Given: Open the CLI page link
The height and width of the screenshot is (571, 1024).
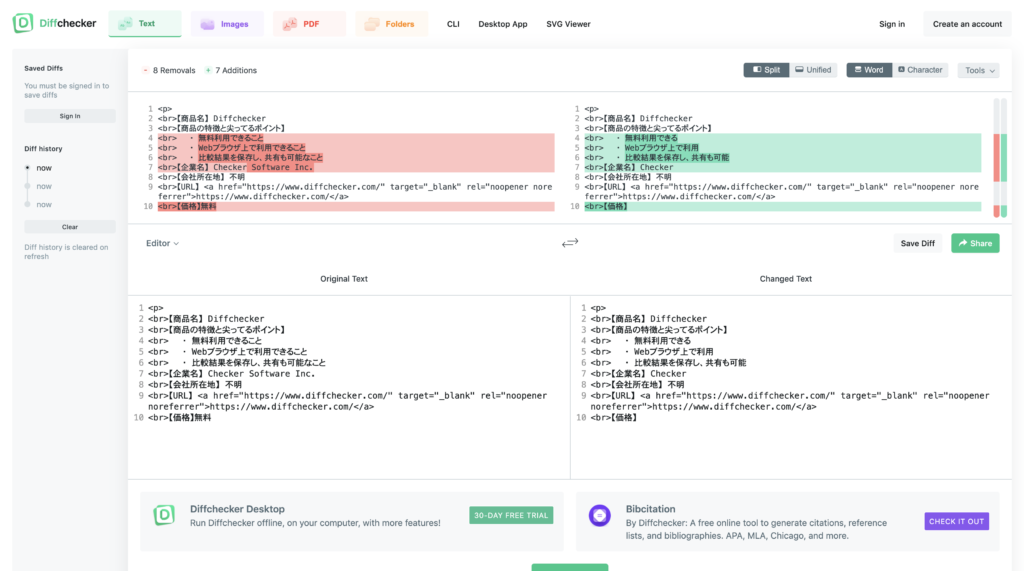Looking at the screenshot, I should point(453,24).
